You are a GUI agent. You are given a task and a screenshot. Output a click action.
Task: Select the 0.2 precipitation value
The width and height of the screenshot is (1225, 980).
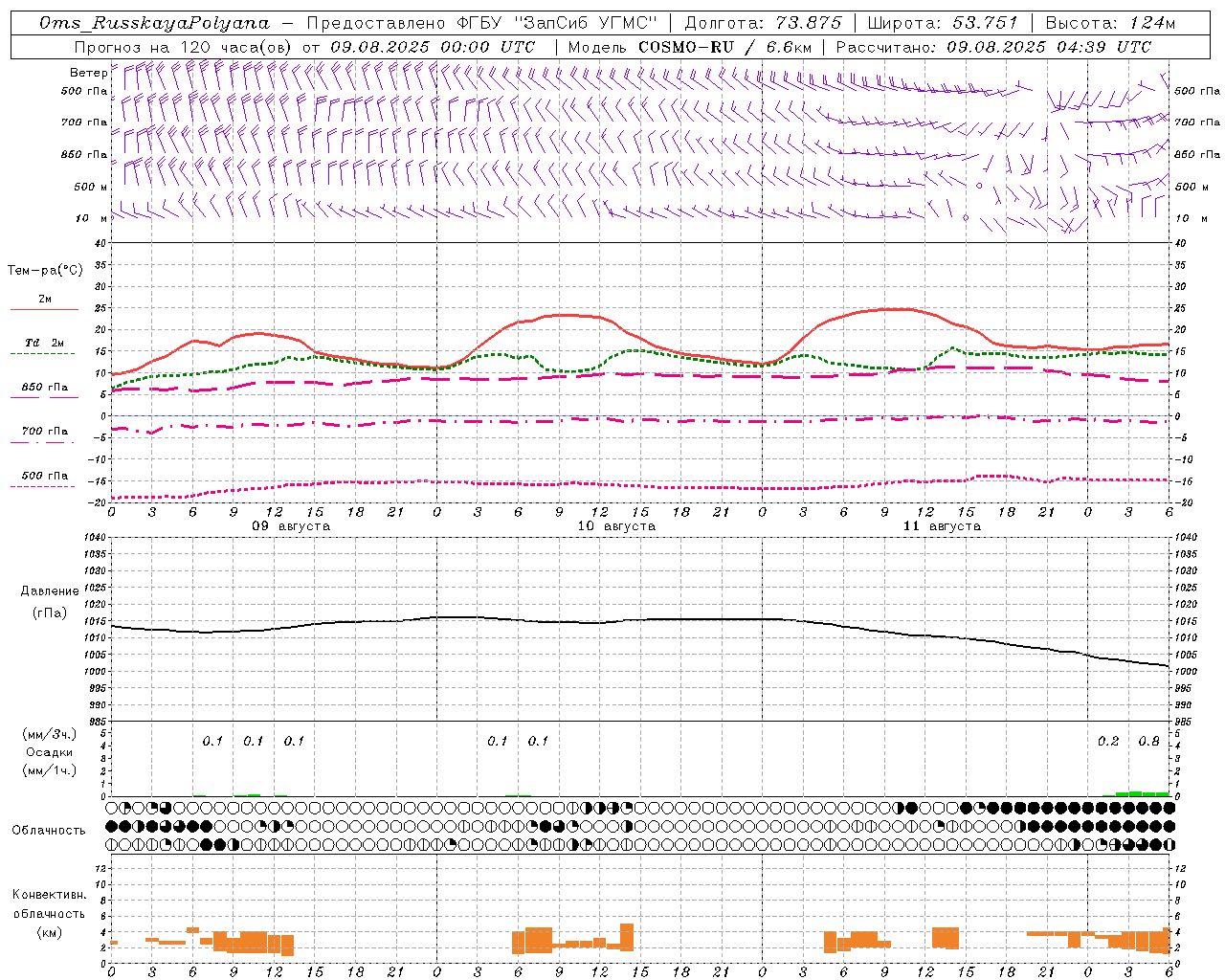1108,742
